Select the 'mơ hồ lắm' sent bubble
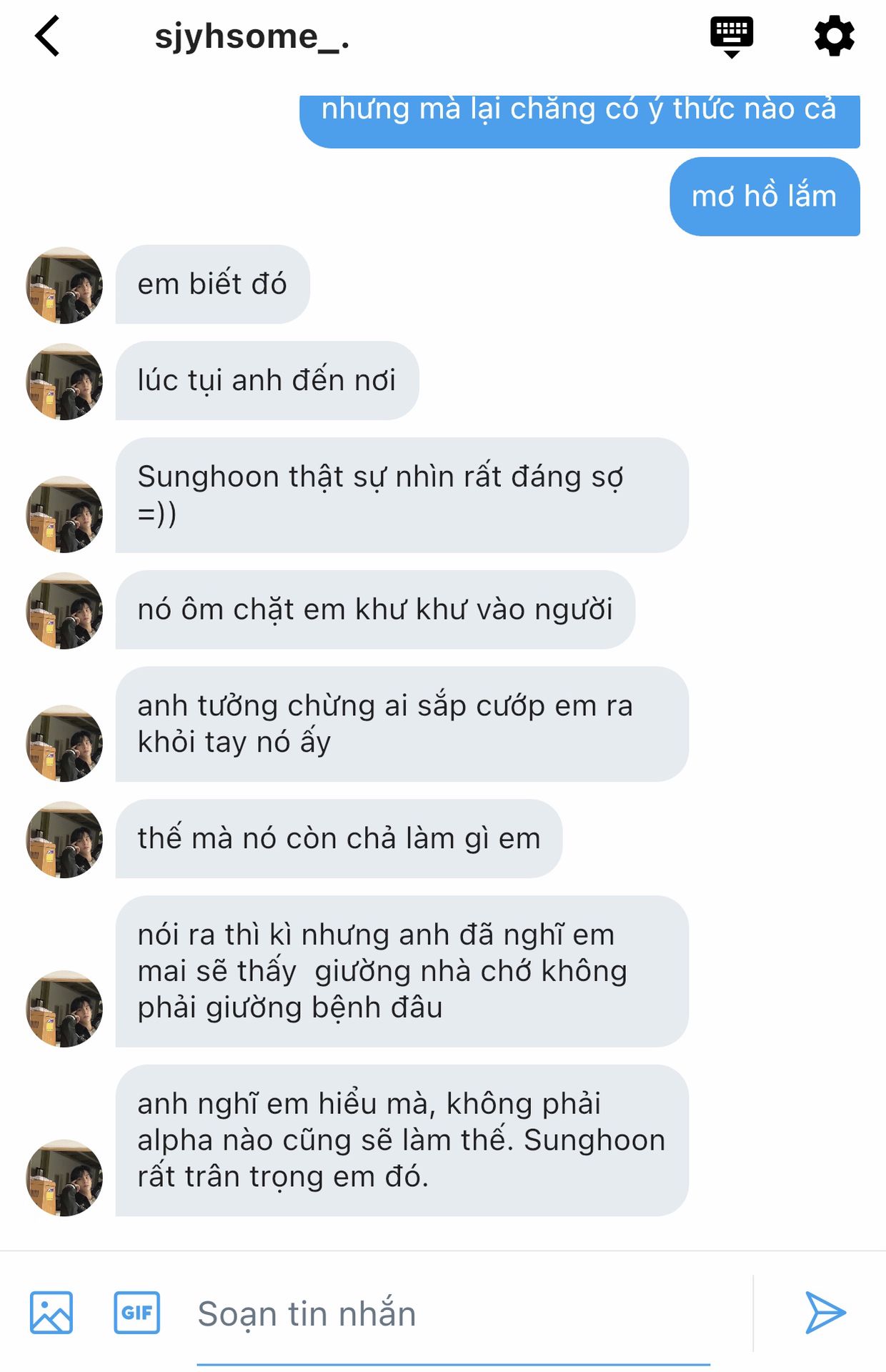The width and height of the screenshot is (886, 1372). (765, 197)
